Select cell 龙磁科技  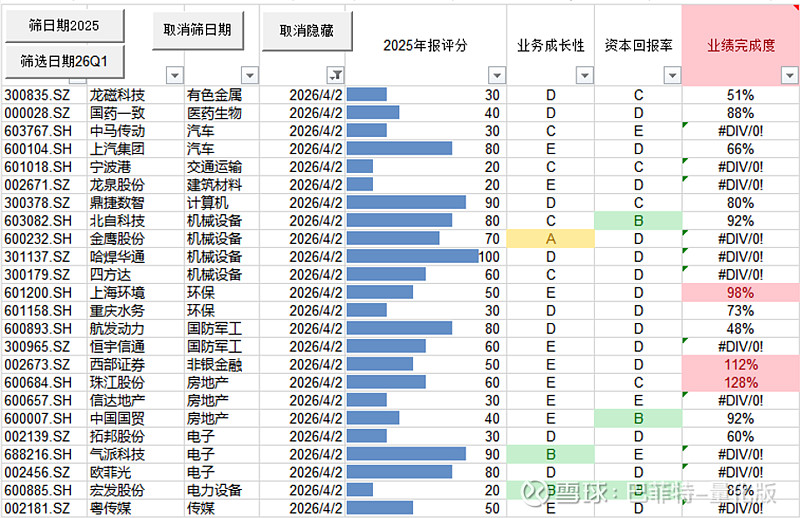click(x=136, y=95)
